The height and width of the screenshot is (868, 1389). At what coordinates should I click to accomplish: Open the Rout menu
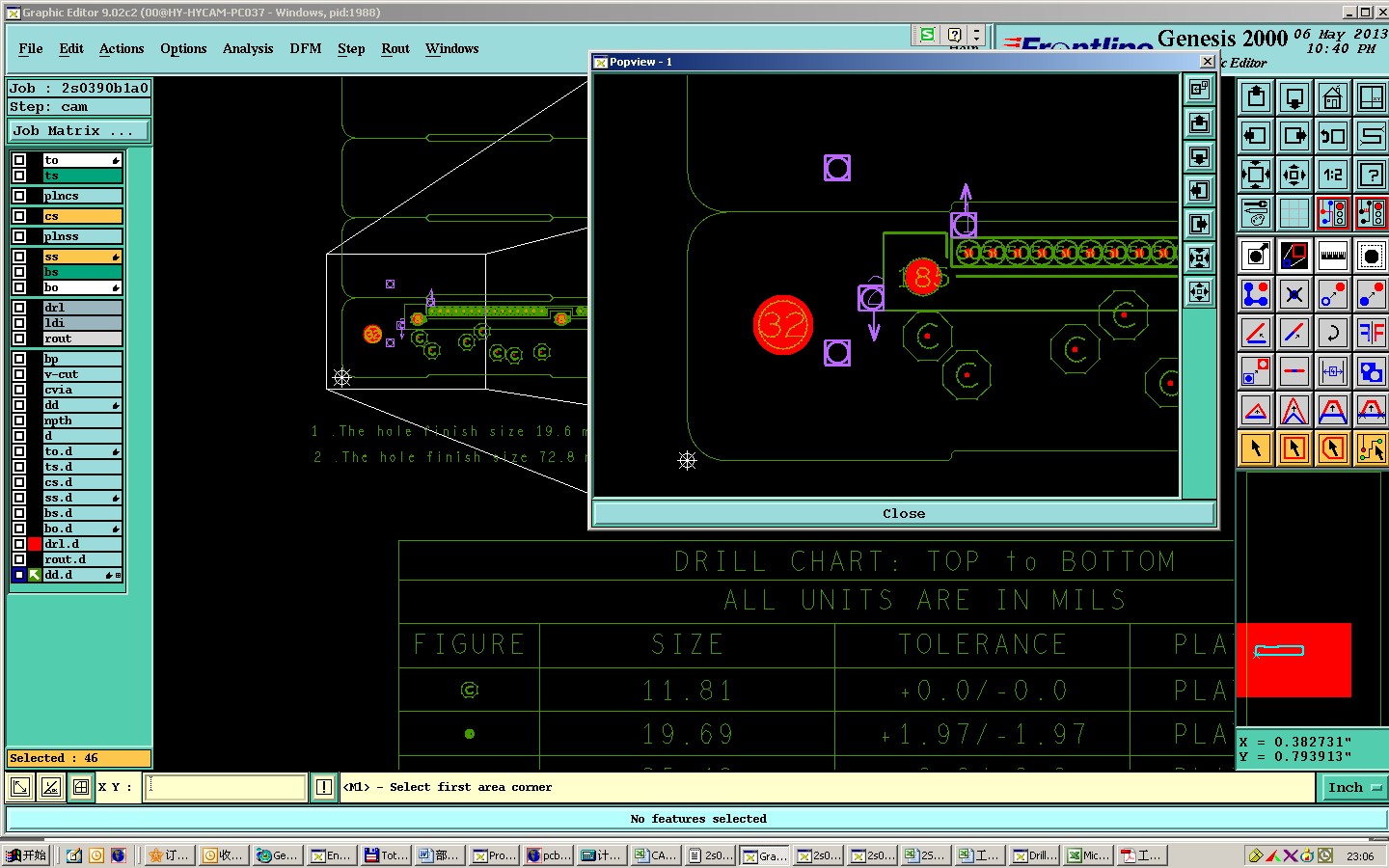pos(395,48)
